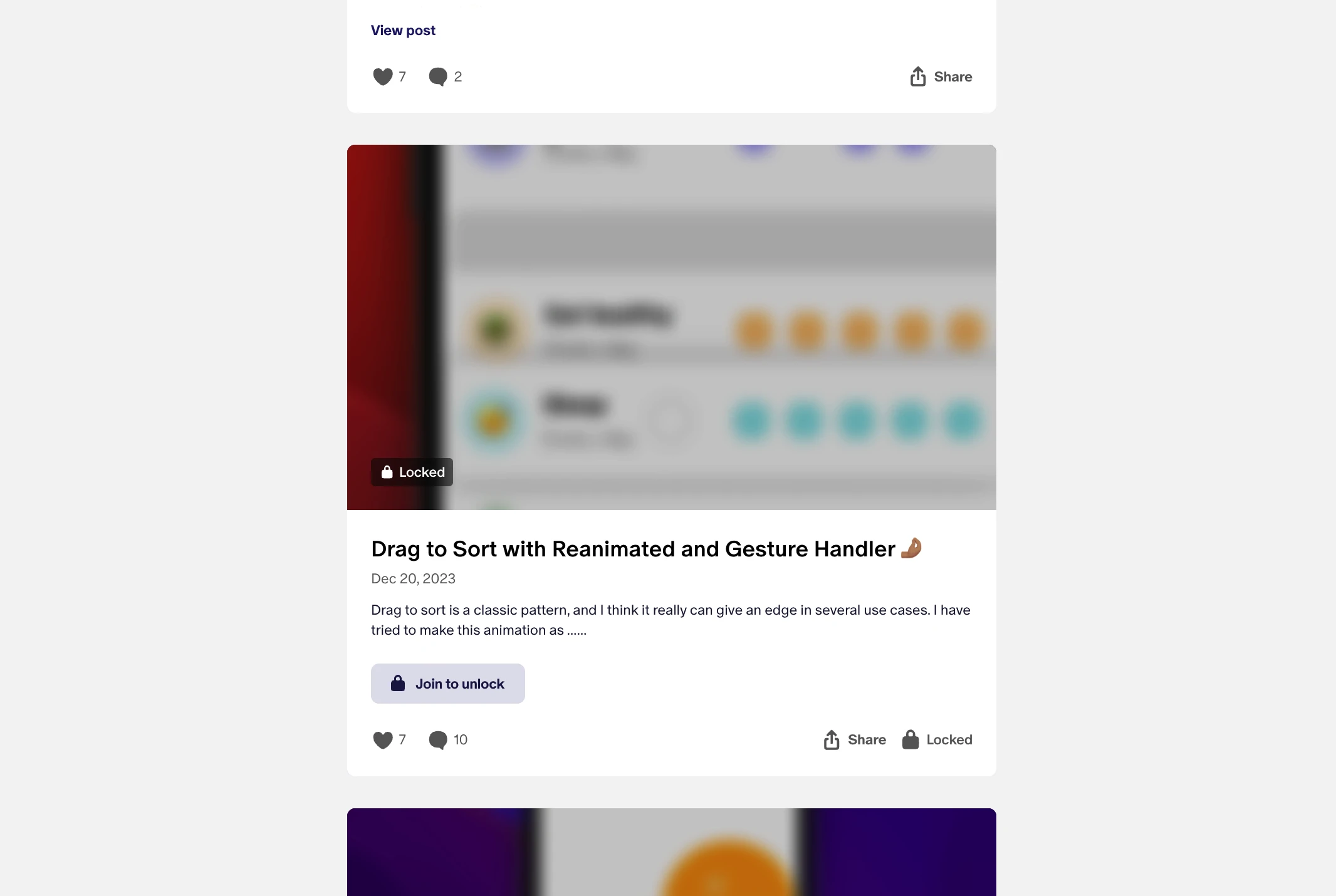Open the 10 comments on Drag to Sort

(x=448, y=740)
